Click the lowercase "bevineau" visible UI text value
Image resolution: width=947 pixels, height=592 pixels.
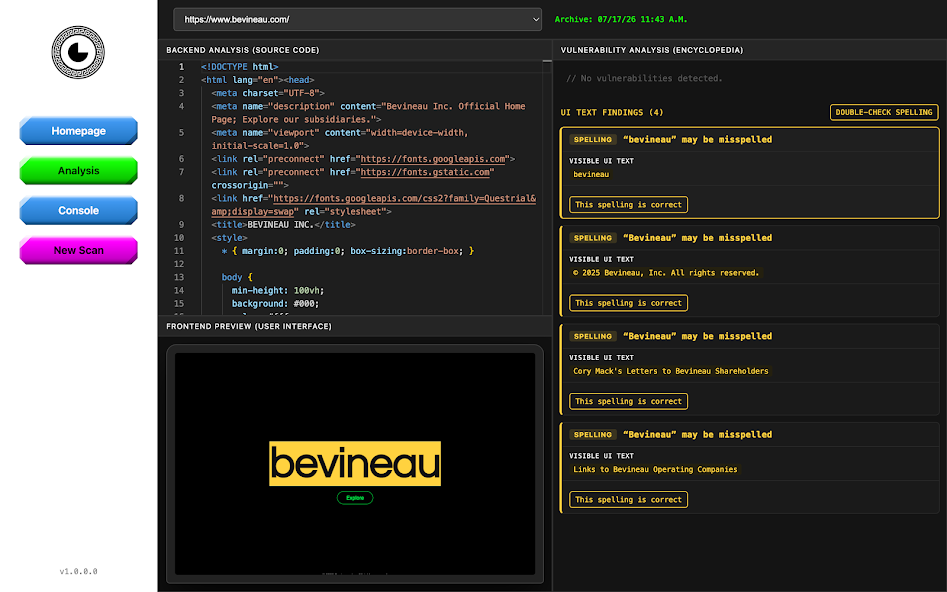pos(591,175)
